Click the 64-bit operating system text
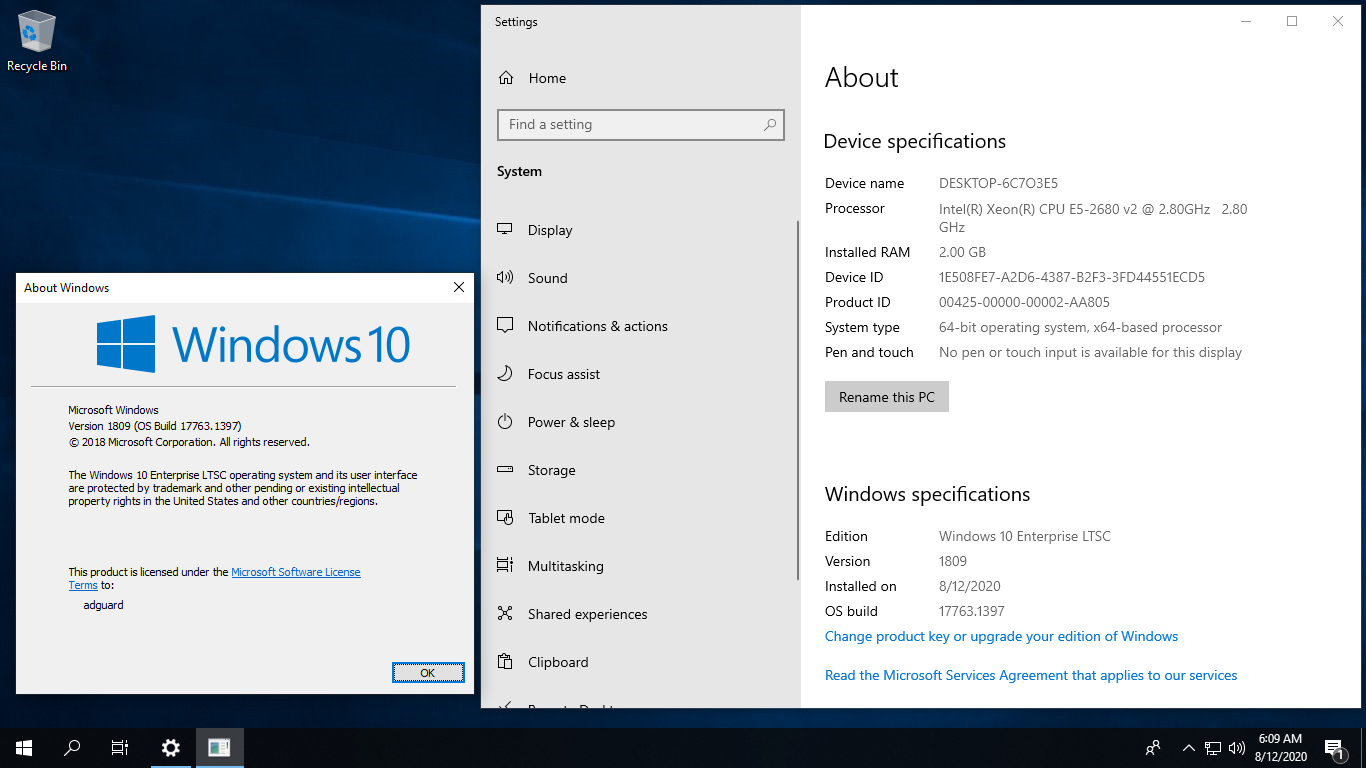 click(1080, 327)
